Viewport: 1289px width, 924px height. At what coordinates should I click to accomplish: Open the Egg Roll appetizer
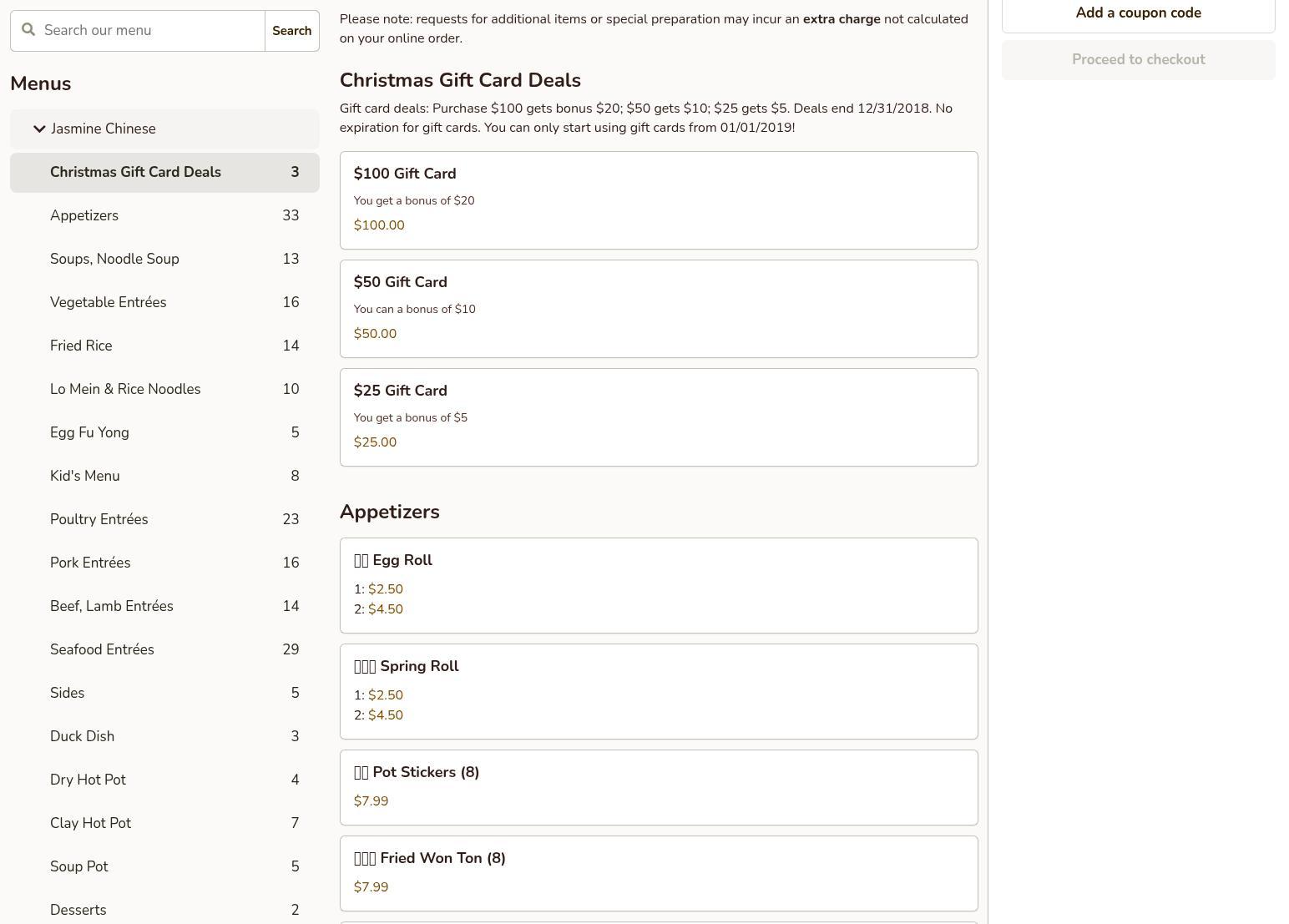click(x=658, y=585)
